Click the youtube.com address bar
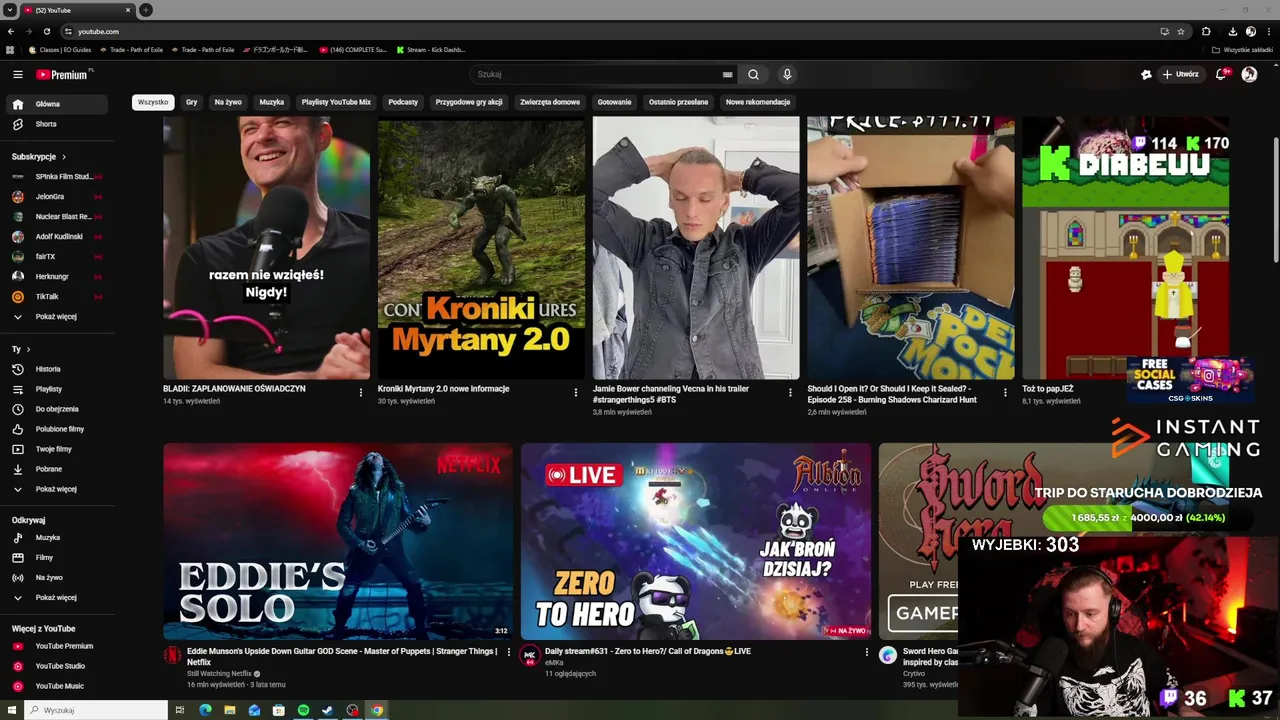The image size is (1280, 720). [600, 31]
